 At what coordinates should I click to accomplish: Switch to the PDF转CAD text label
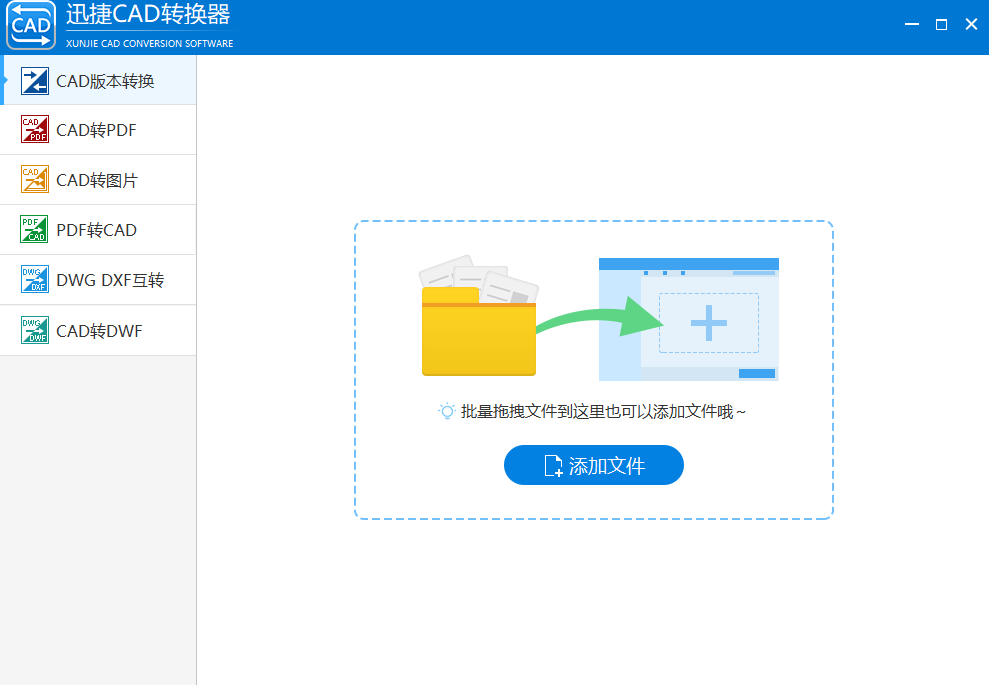point(96,230)
